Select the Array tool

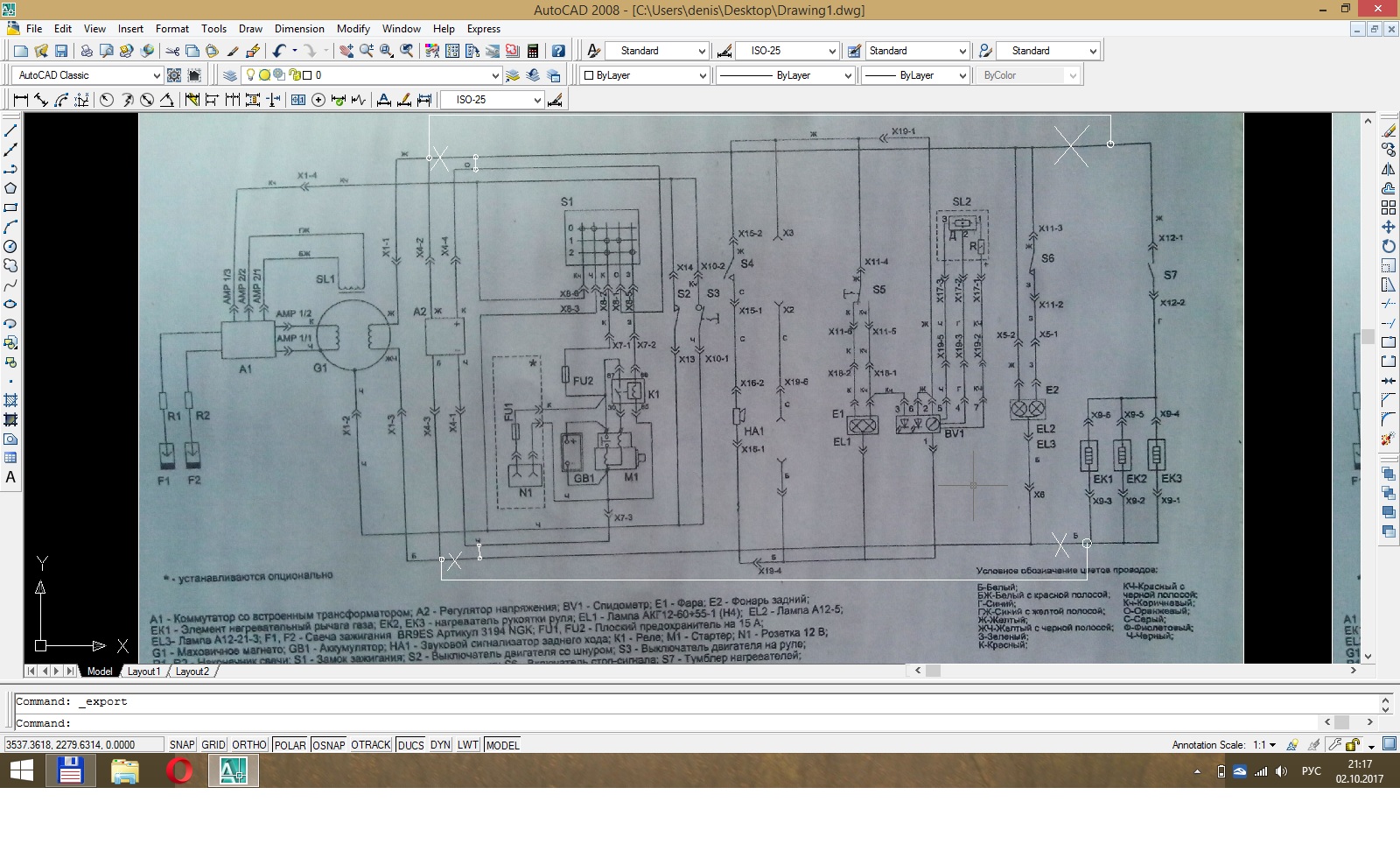click(1389, 207)
